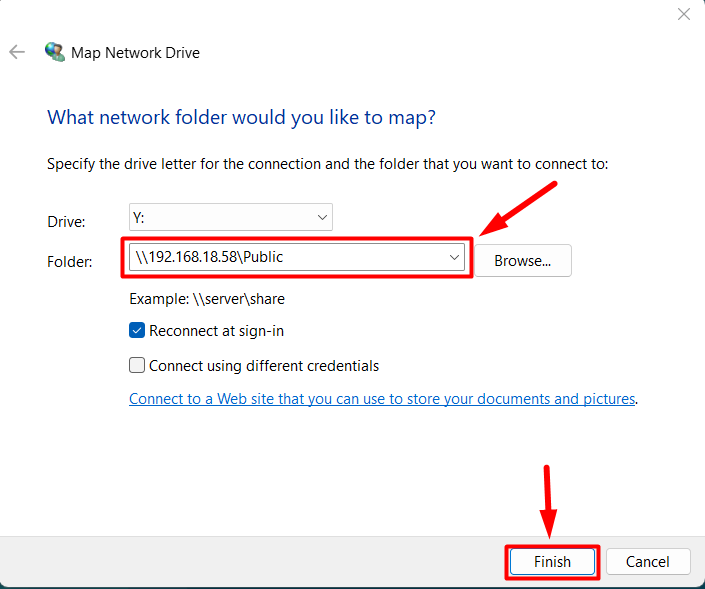The image size is (705, 589).
Task: Click the What network folder heading
Action: pyautogui.click(x=241, y=117)
